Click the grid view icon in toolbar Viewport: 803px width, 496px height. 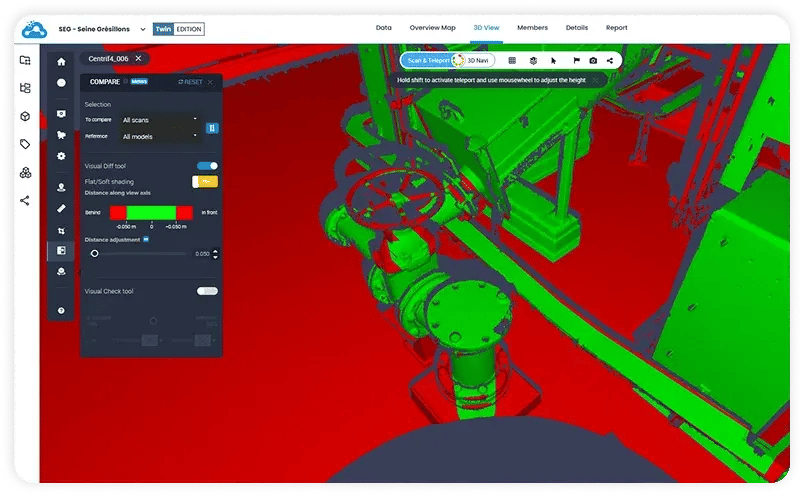(x=512, y=60)
